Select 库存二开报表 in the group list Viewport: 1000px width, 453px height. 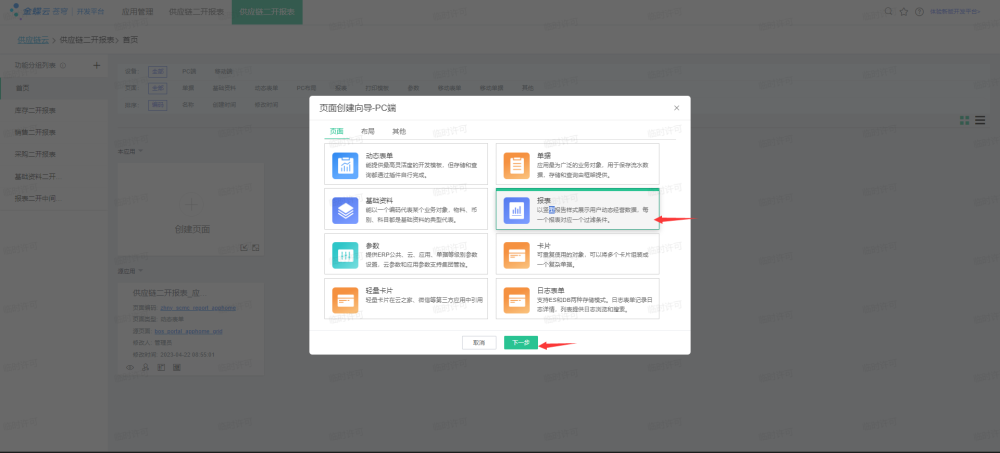coord(54,110)
